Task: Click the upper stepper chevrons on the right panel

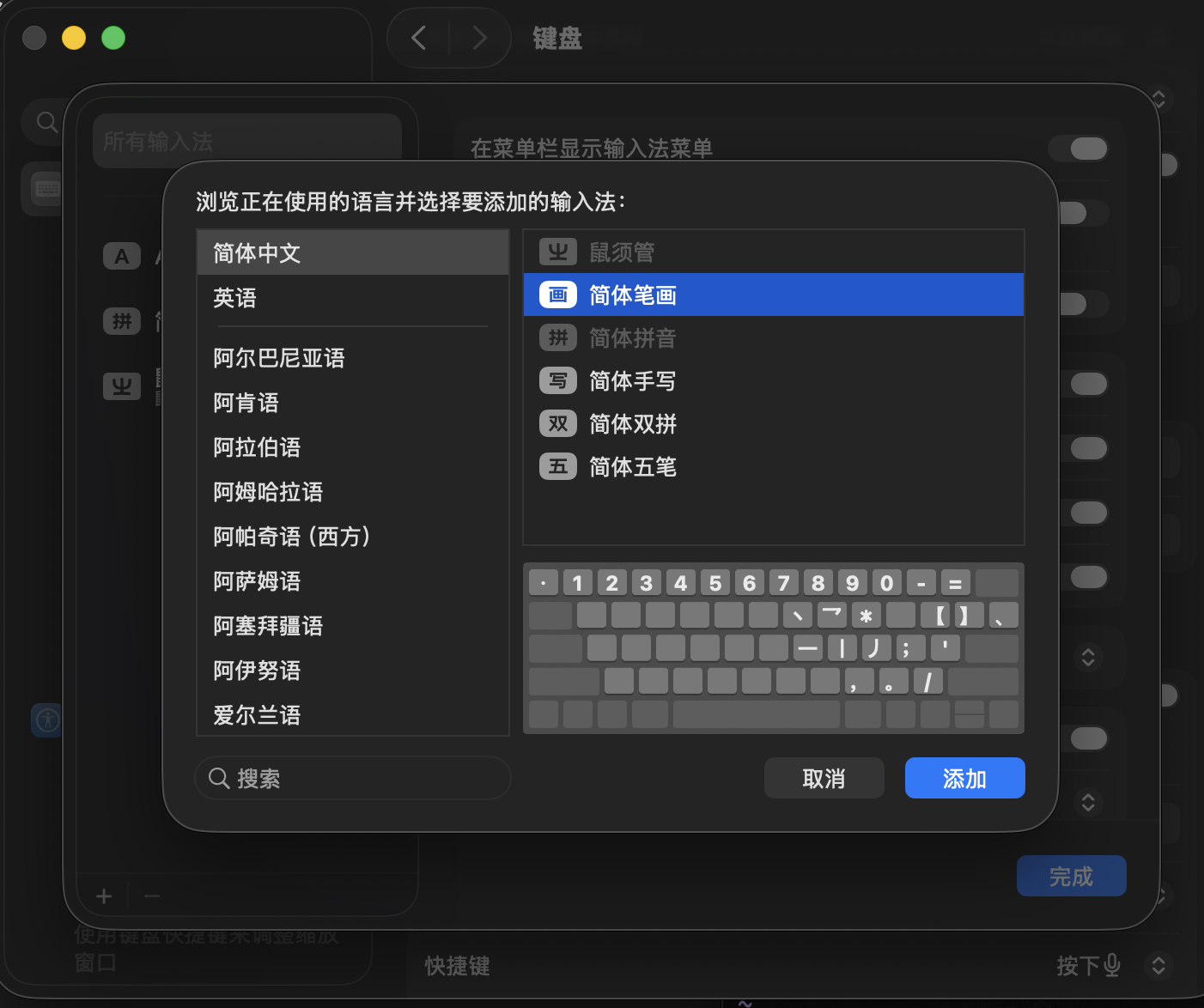Action: coord(1088,657)
